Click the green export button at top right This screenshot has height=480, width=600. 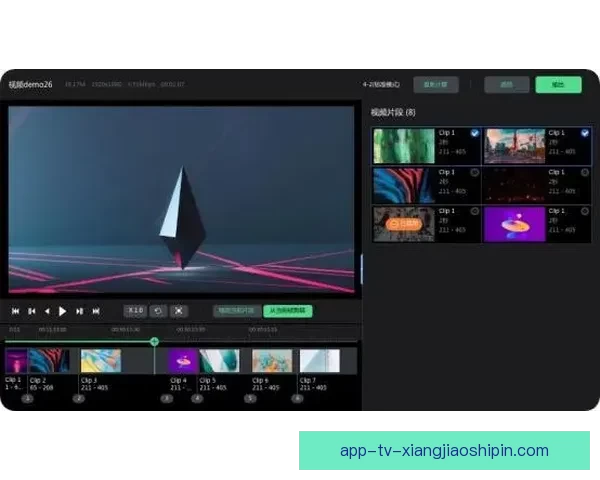pos(557,85)
